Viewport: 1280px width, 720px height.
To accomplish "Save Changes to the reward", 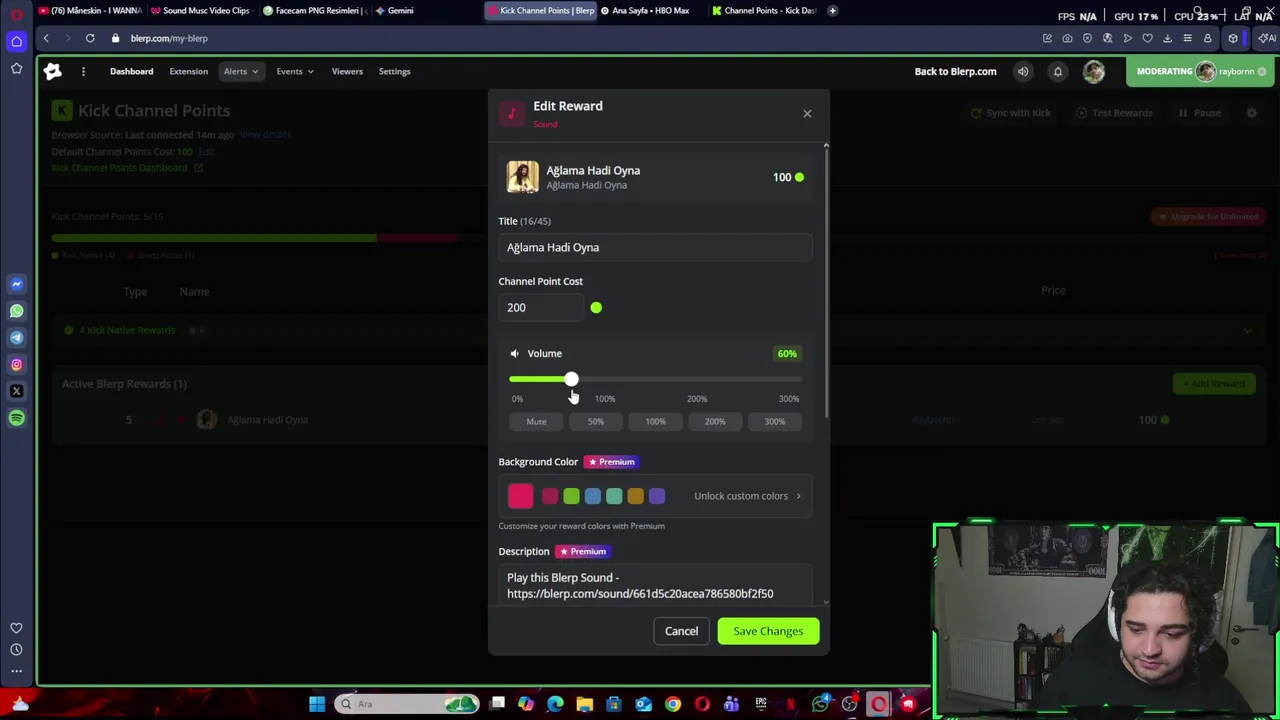I will [768, 631].
